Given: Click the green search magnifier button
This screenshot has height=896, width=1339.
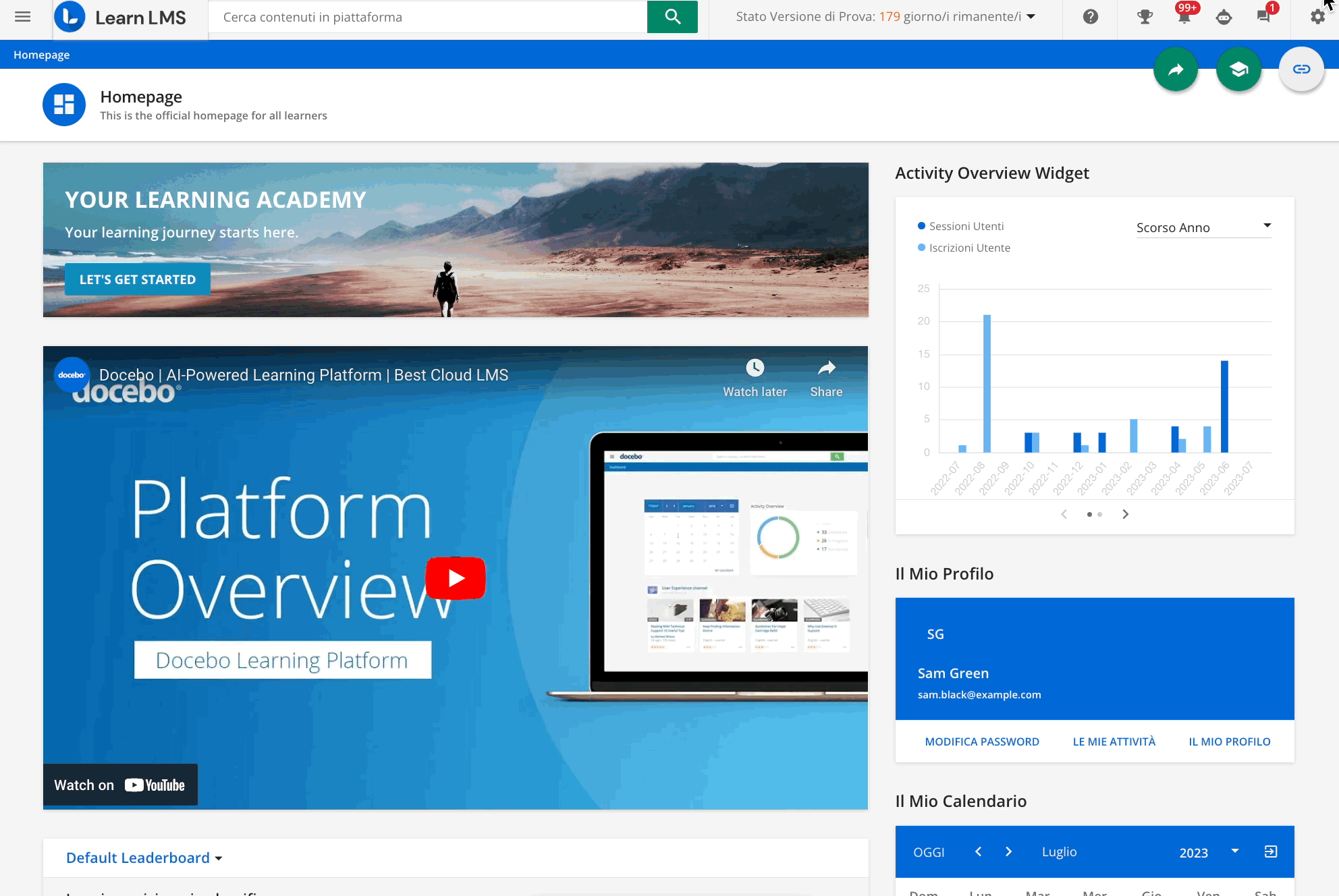Looking at the screenshot, I should [672, 17].
